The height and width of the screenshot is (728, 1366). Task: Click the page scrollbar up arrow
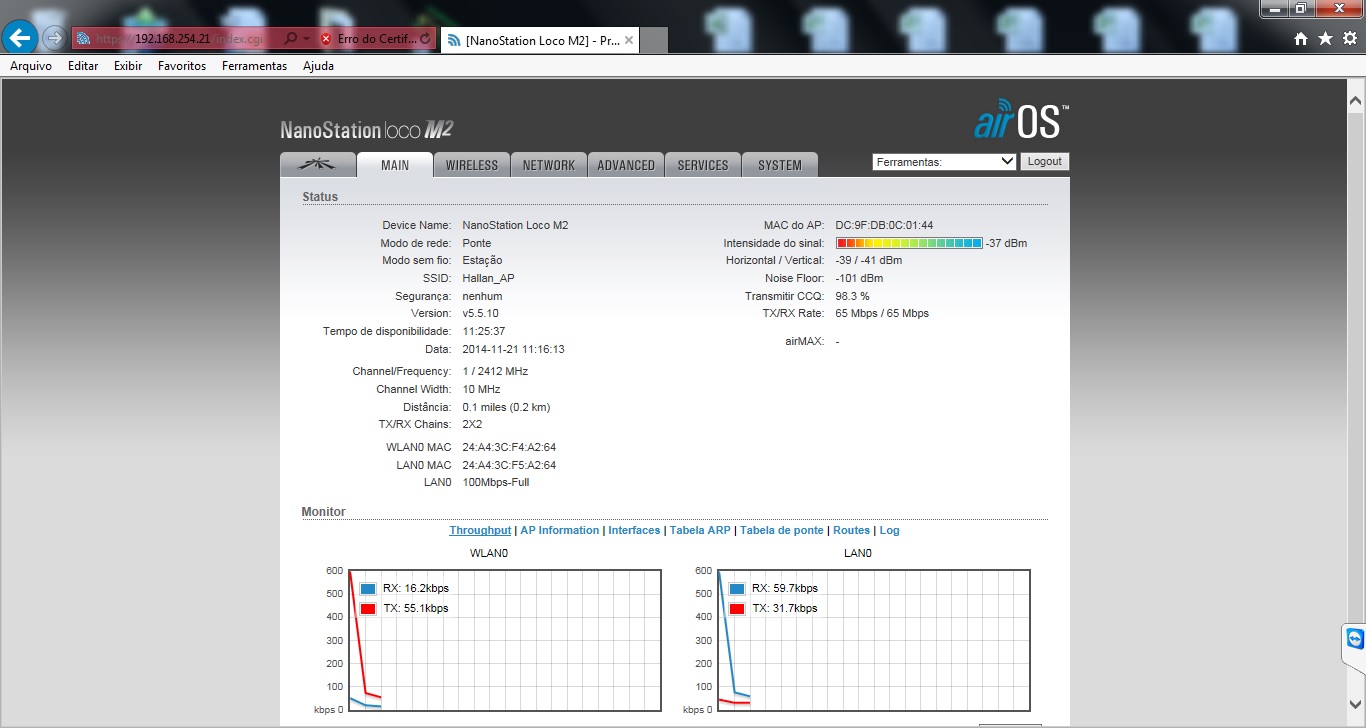tap(1355, 101)
